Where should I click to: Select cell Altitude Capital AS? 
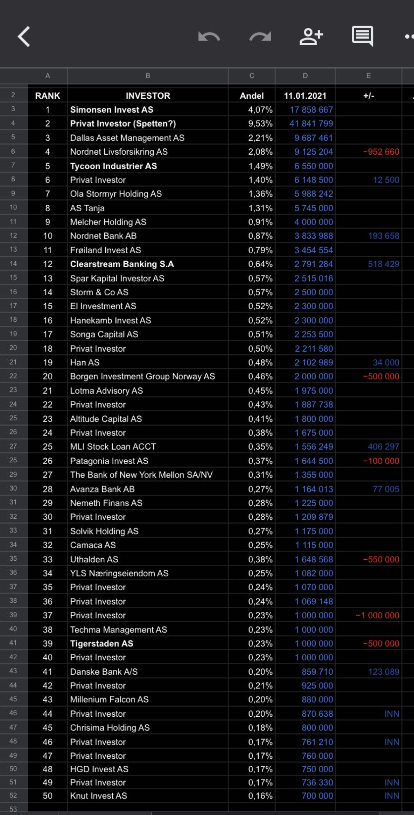148,418
